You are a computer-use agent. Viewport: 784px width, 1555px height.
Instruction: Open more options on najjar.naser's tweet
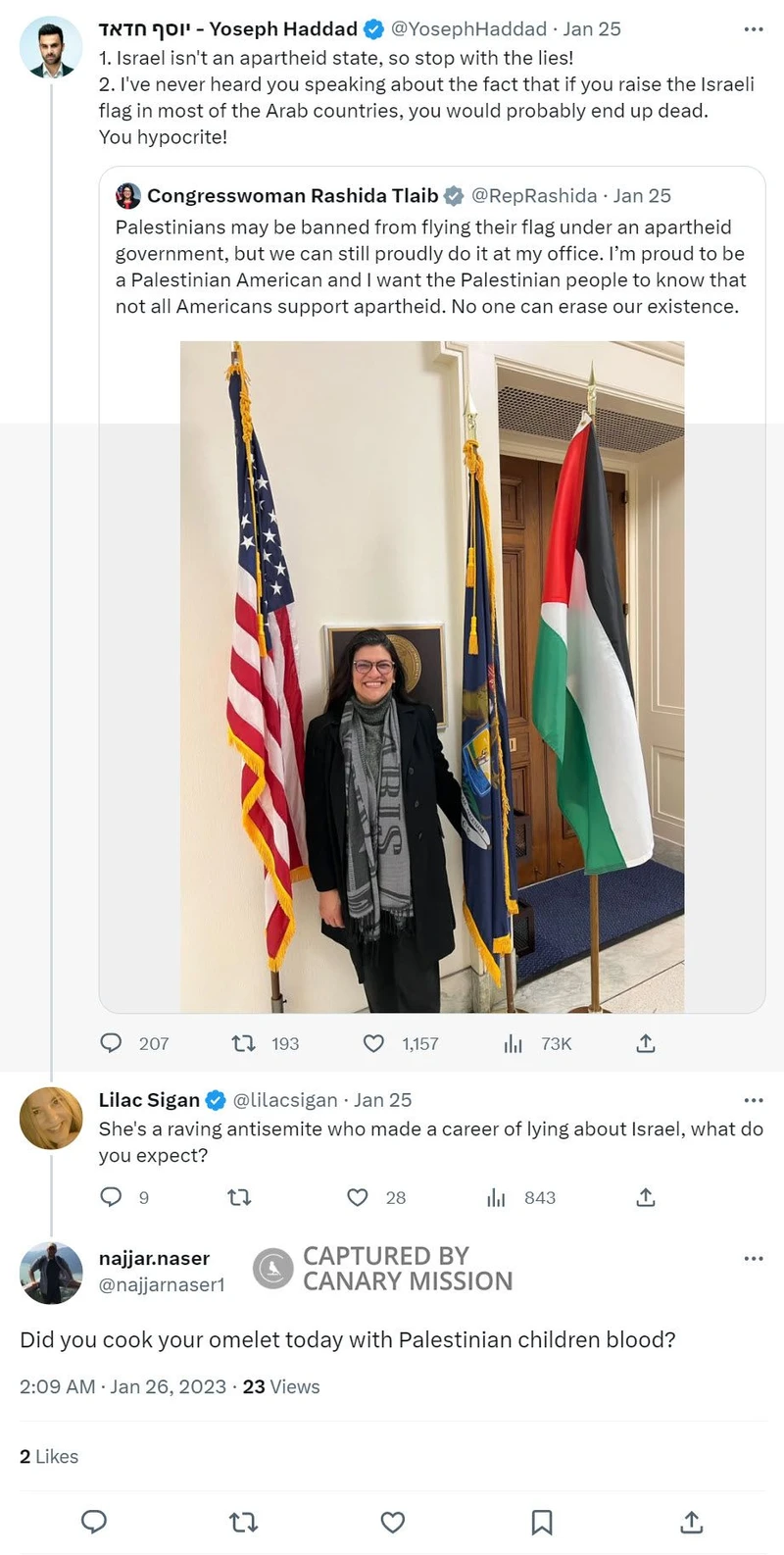click(753, 1258)
